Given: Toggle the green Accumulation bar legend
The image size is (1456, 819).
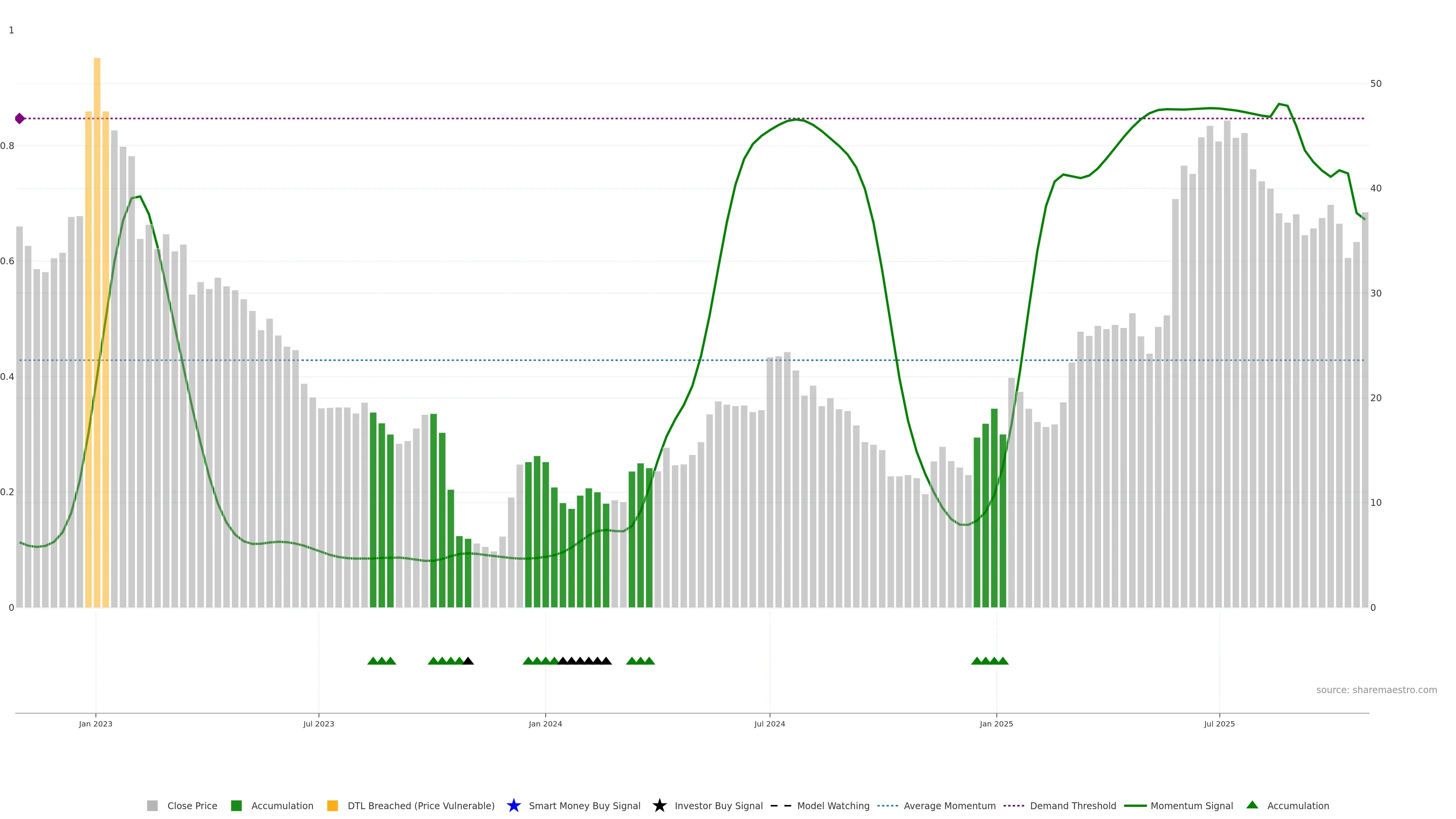Looking at the screenshot, I should point(236,805).
